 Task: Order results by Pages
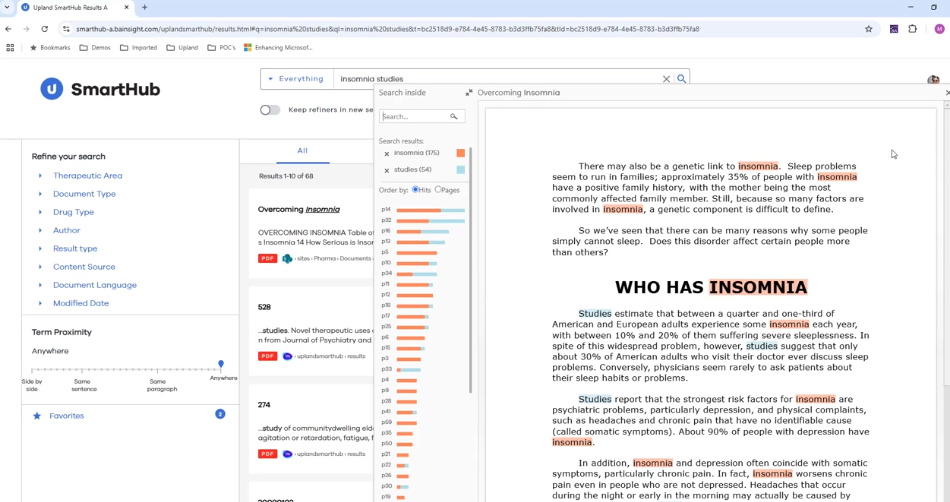pyautogui.click(x=438, y=190)
